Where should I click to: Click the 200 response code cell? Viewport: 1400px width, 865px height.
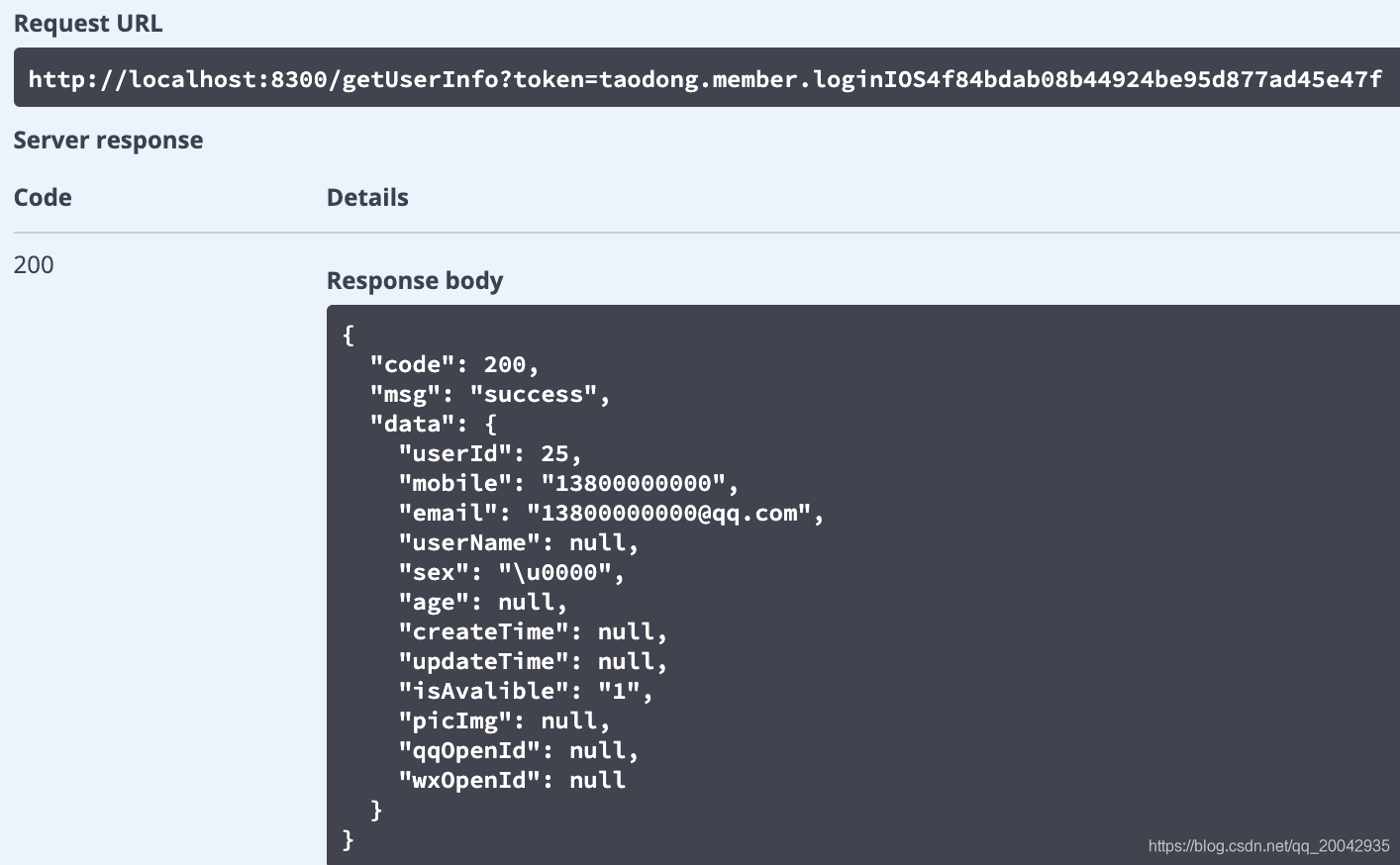pos(34,265)
